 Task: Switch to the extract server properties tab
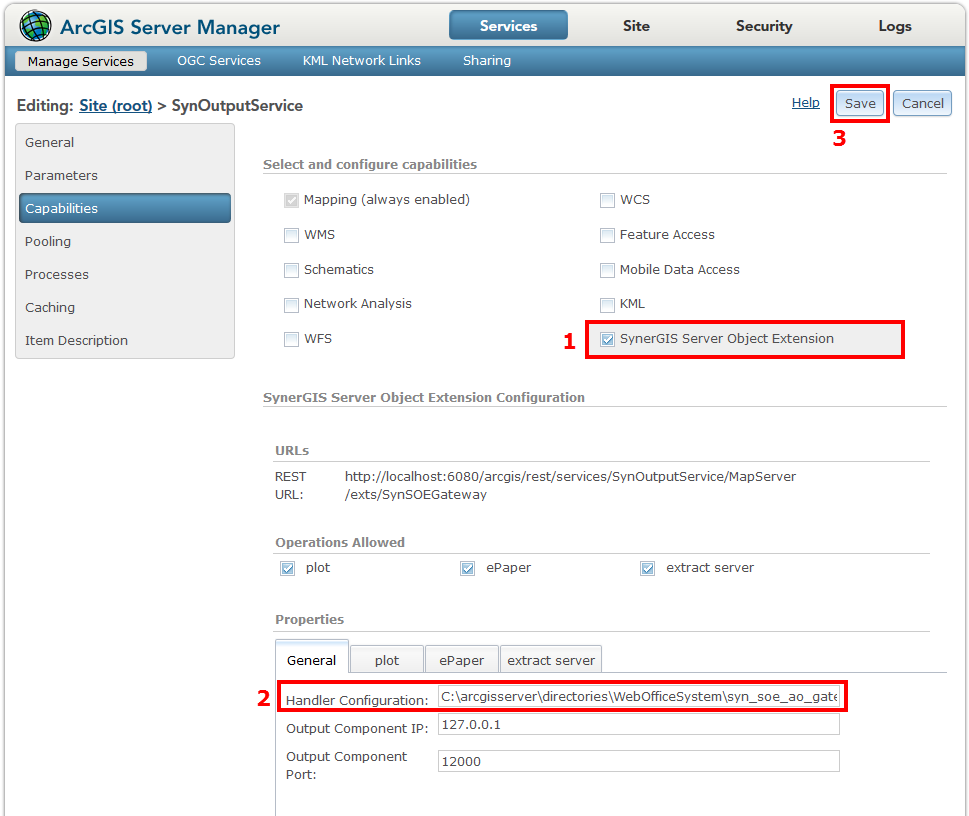click(x=551, y=659)
